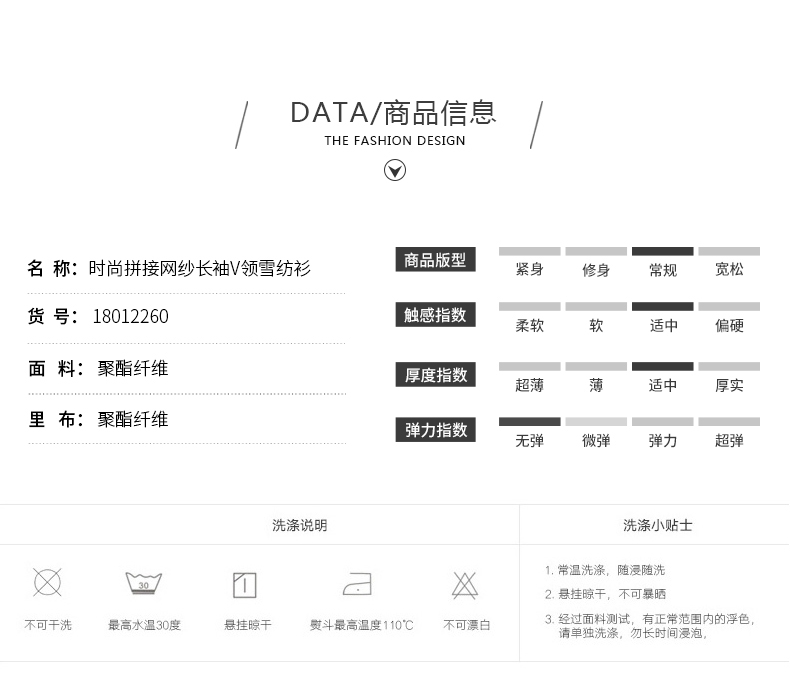Open the 洗涤小贴士 section header
The image size is (790, 697).
657,525
